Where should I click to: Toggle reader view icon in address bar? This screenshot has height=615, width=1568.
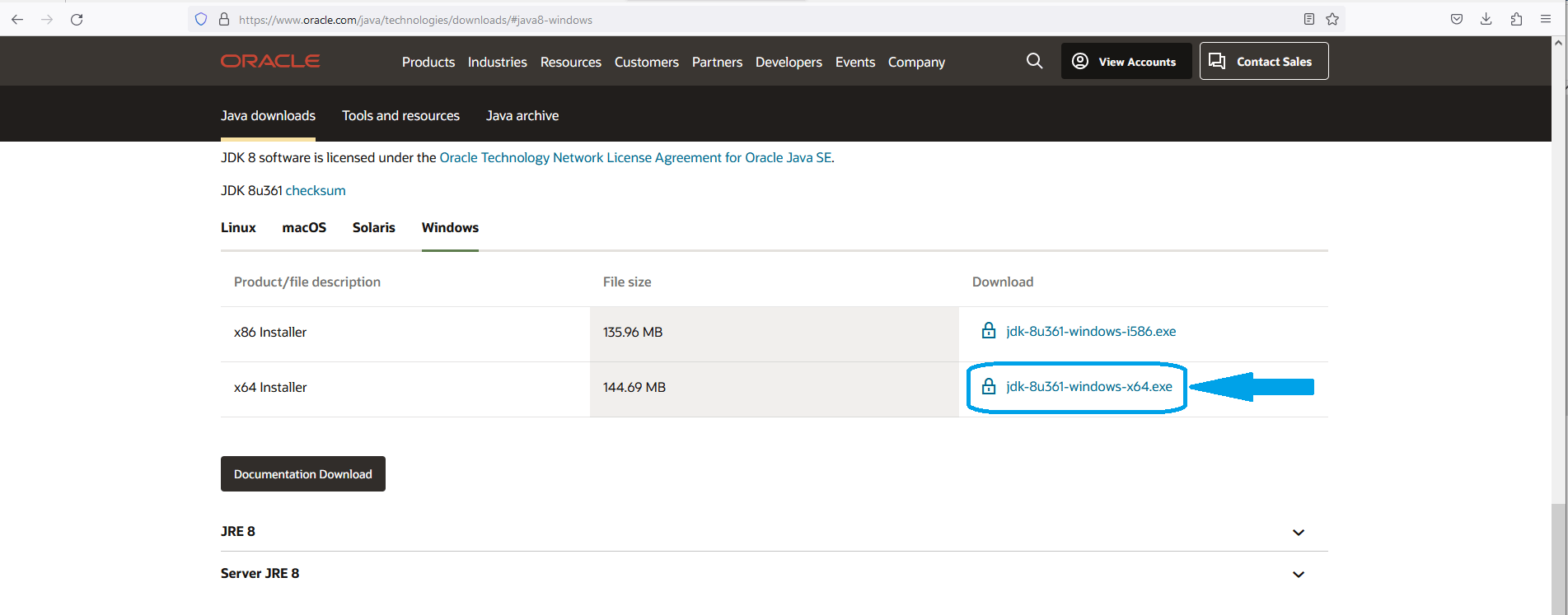tap(1309, 19)
